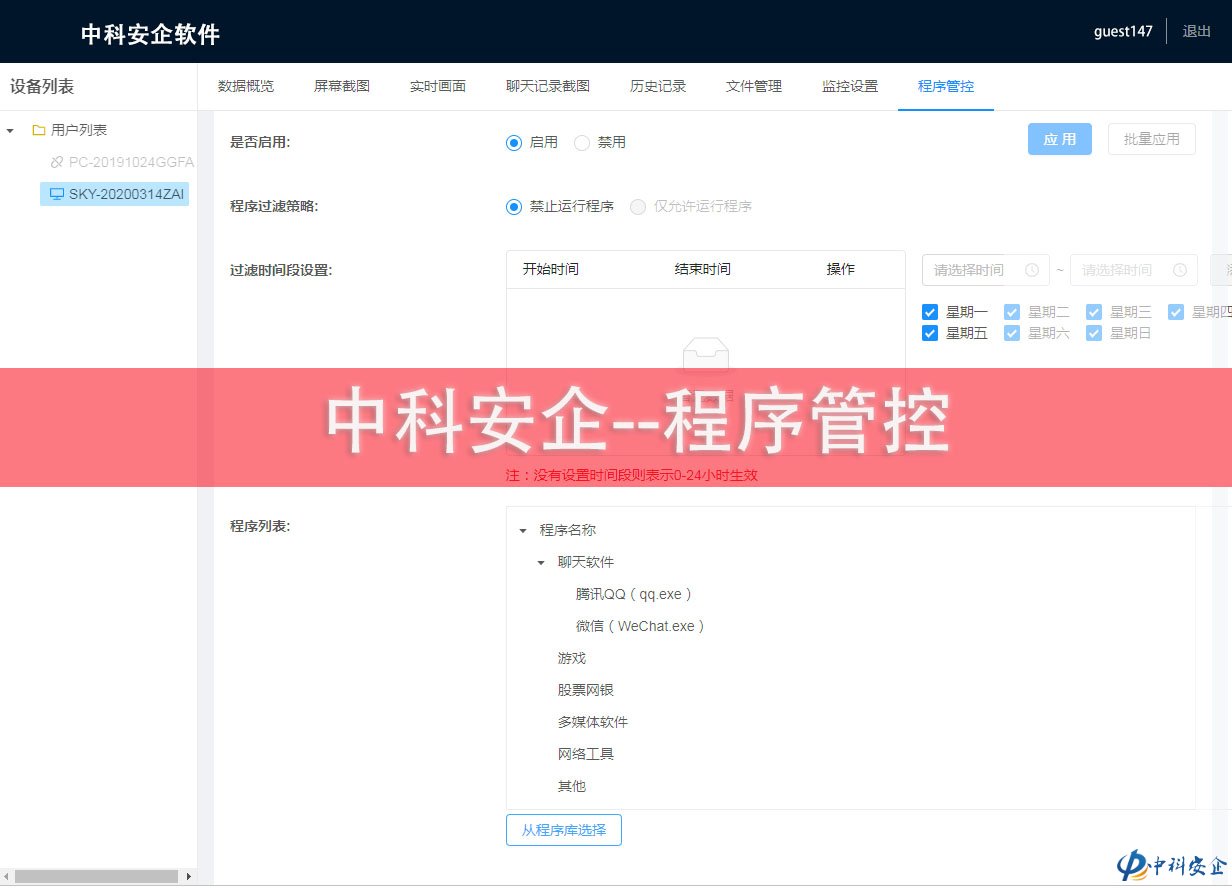Click the scrollbar left arrow in device list
This screenshot has height=888, width=1232.
point(6,876)
